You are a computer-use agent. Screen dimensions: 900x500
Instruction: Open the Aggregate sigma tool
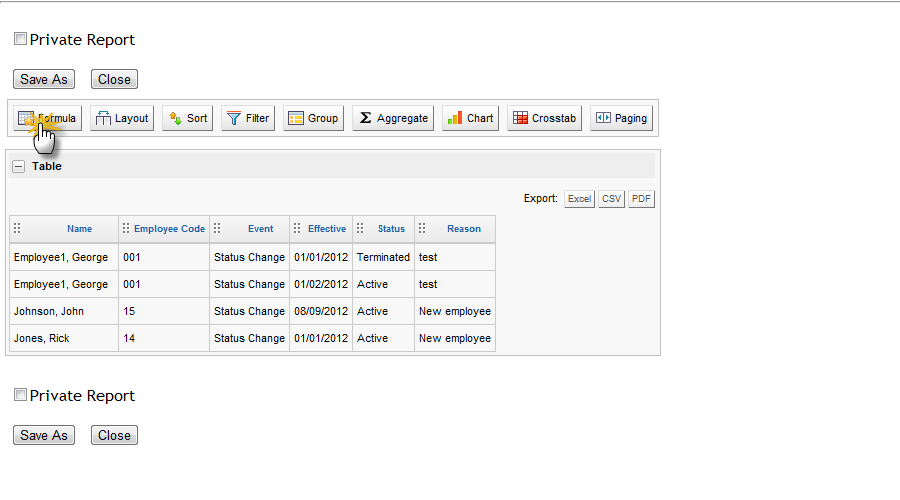(393, 118)
